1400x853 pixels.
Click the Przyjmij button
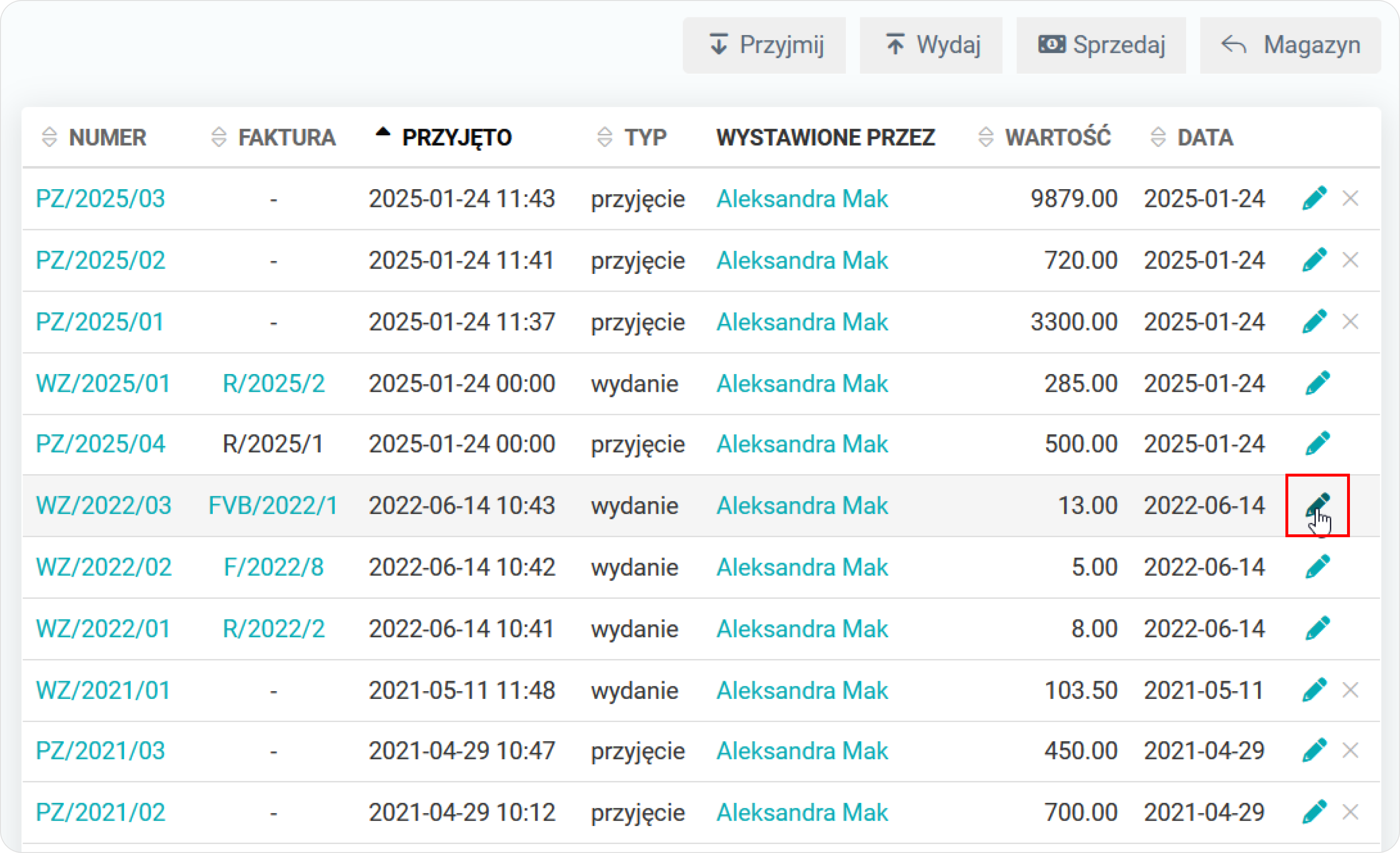(764, 45)
